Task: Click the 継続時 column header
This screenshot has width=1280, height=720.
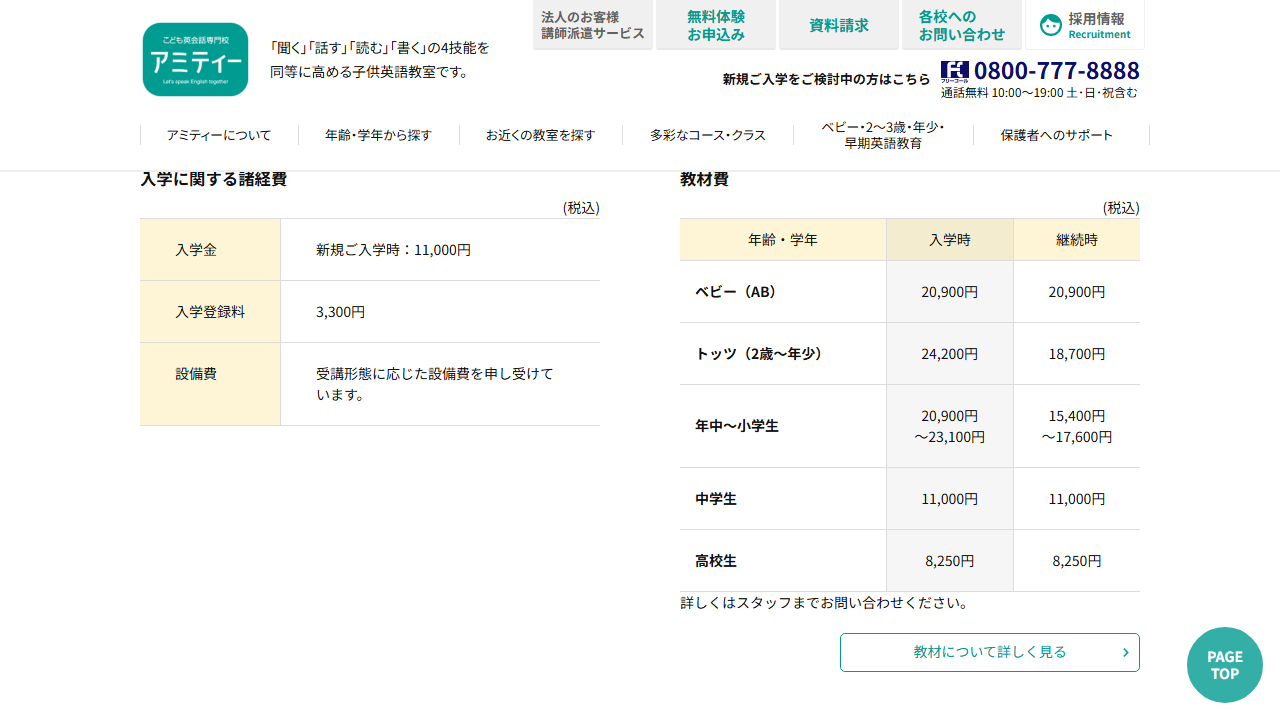Action: pos(1077,240)
